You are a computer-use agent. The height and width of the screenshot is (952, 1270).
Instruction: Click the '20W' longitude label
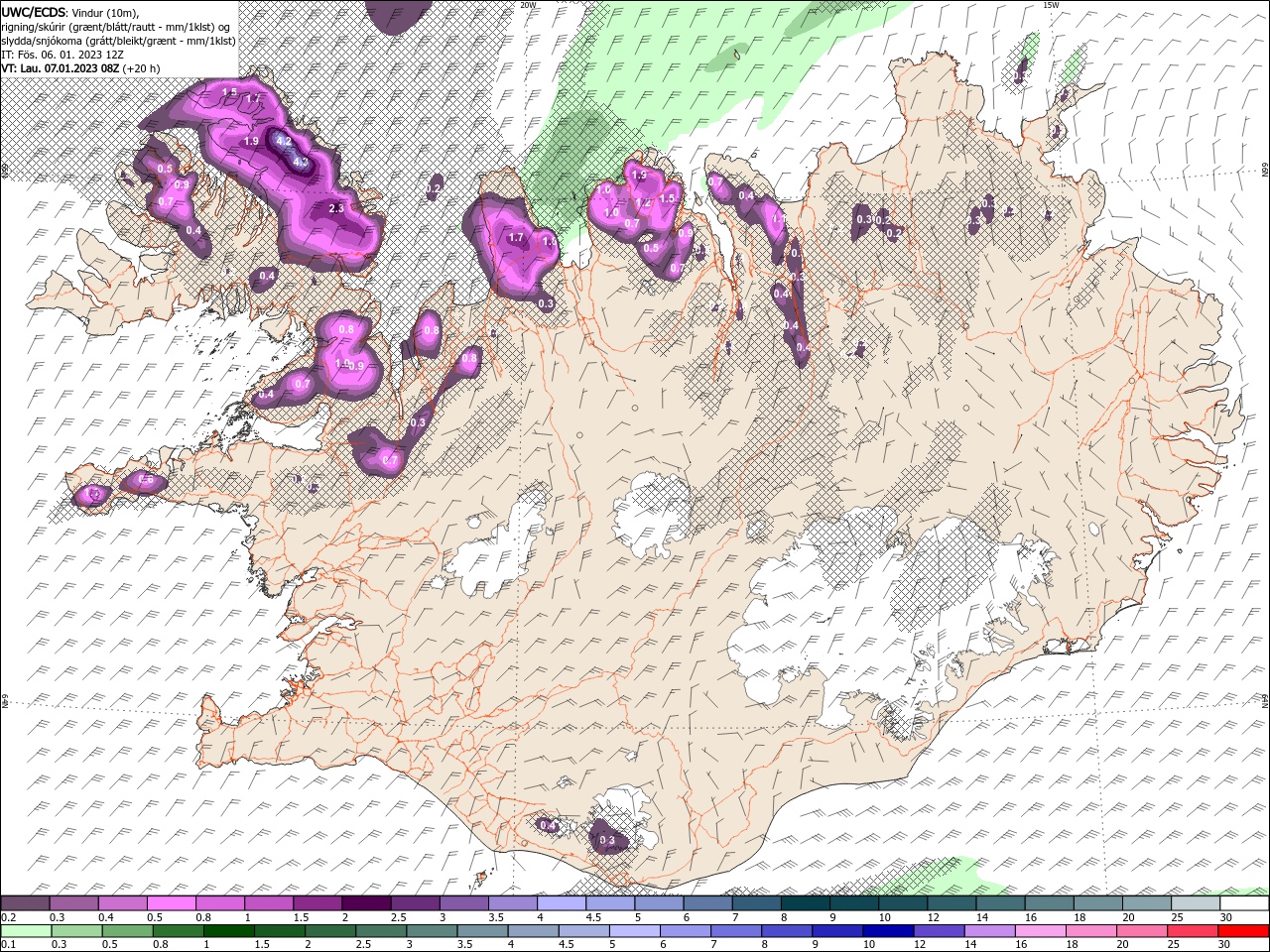529,5
